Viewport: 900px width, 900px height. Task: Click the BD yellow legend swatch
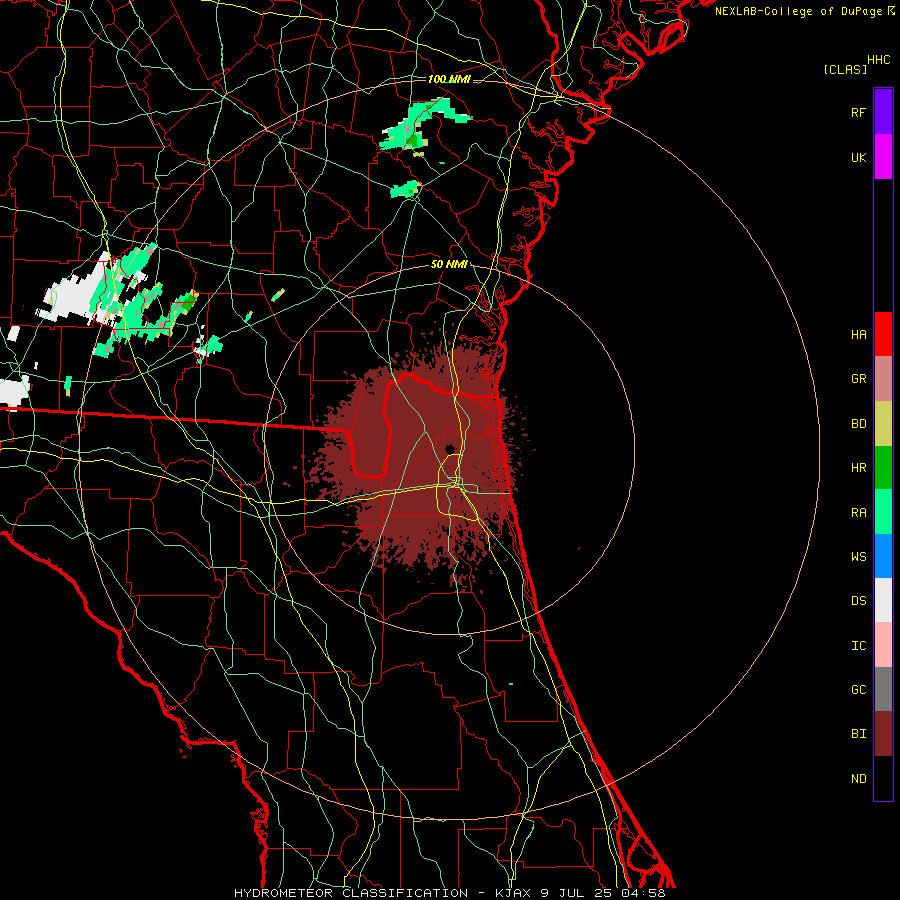click(x=883, y=424)
